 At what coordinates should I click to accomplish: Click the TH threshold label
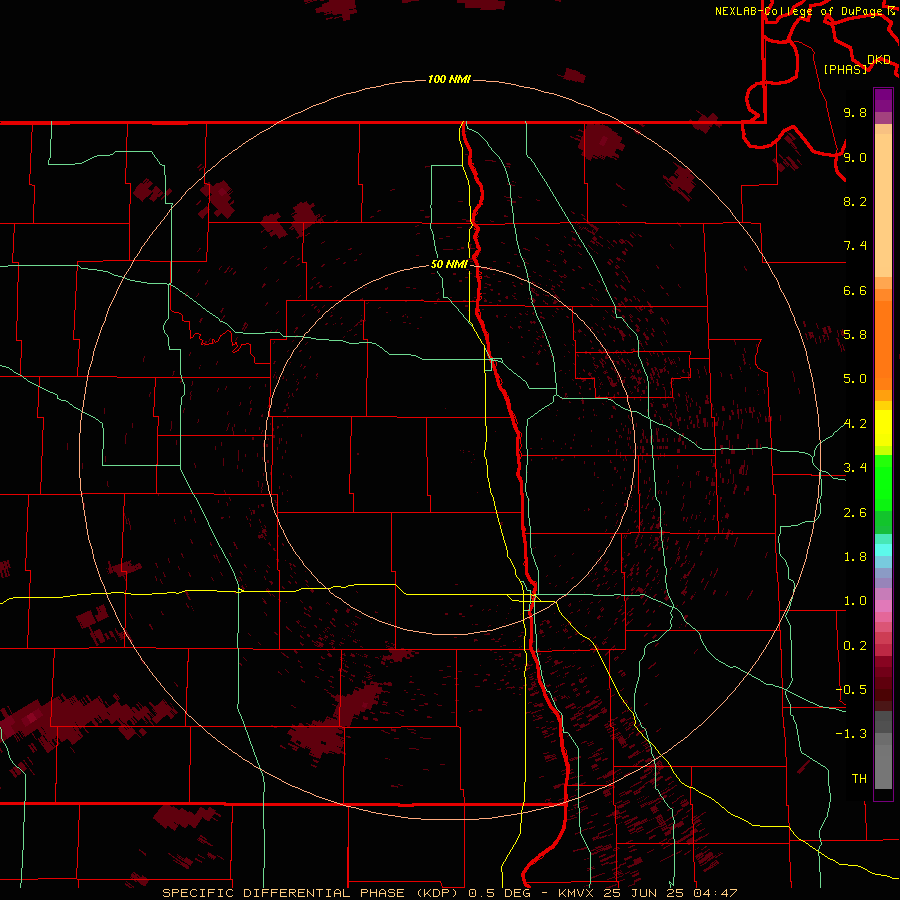[859, 779]
